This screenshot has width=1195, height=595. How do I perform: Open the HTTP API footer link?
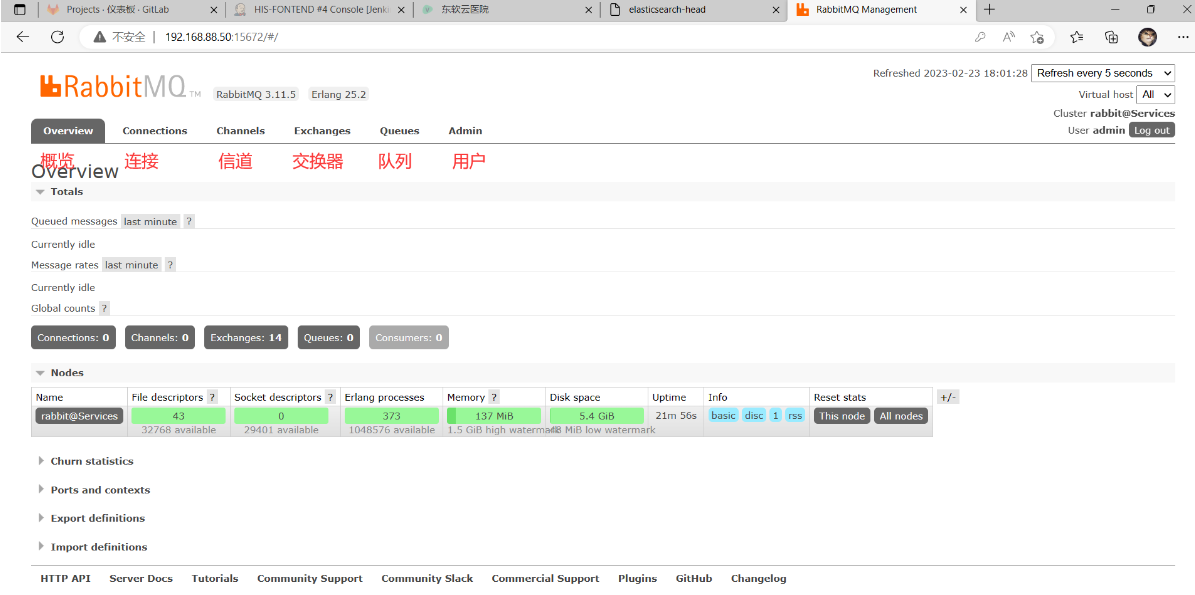[66, 579]
